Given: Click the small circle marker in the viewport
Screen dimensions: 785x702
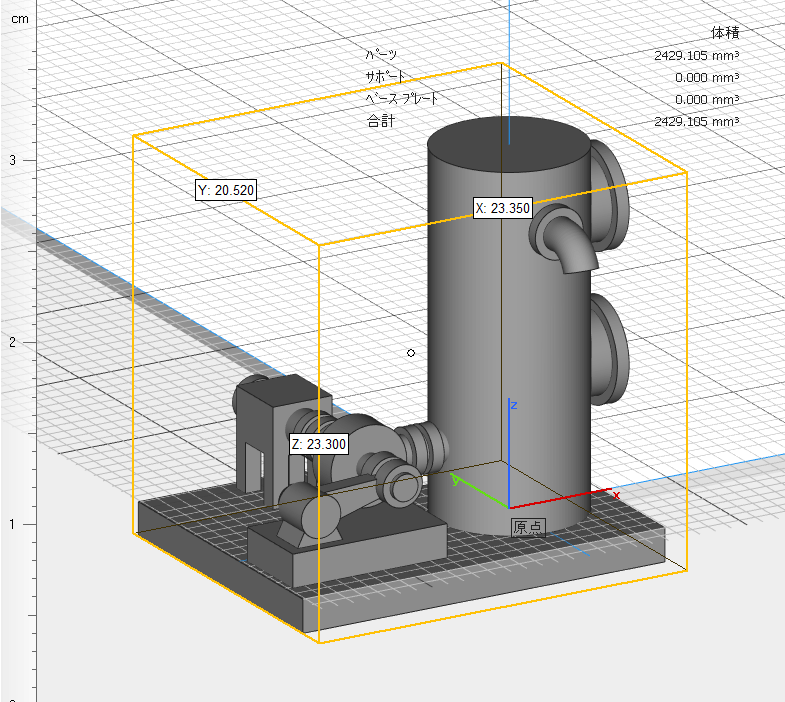Looking at the screenshot, I should (x=410, y=353).
